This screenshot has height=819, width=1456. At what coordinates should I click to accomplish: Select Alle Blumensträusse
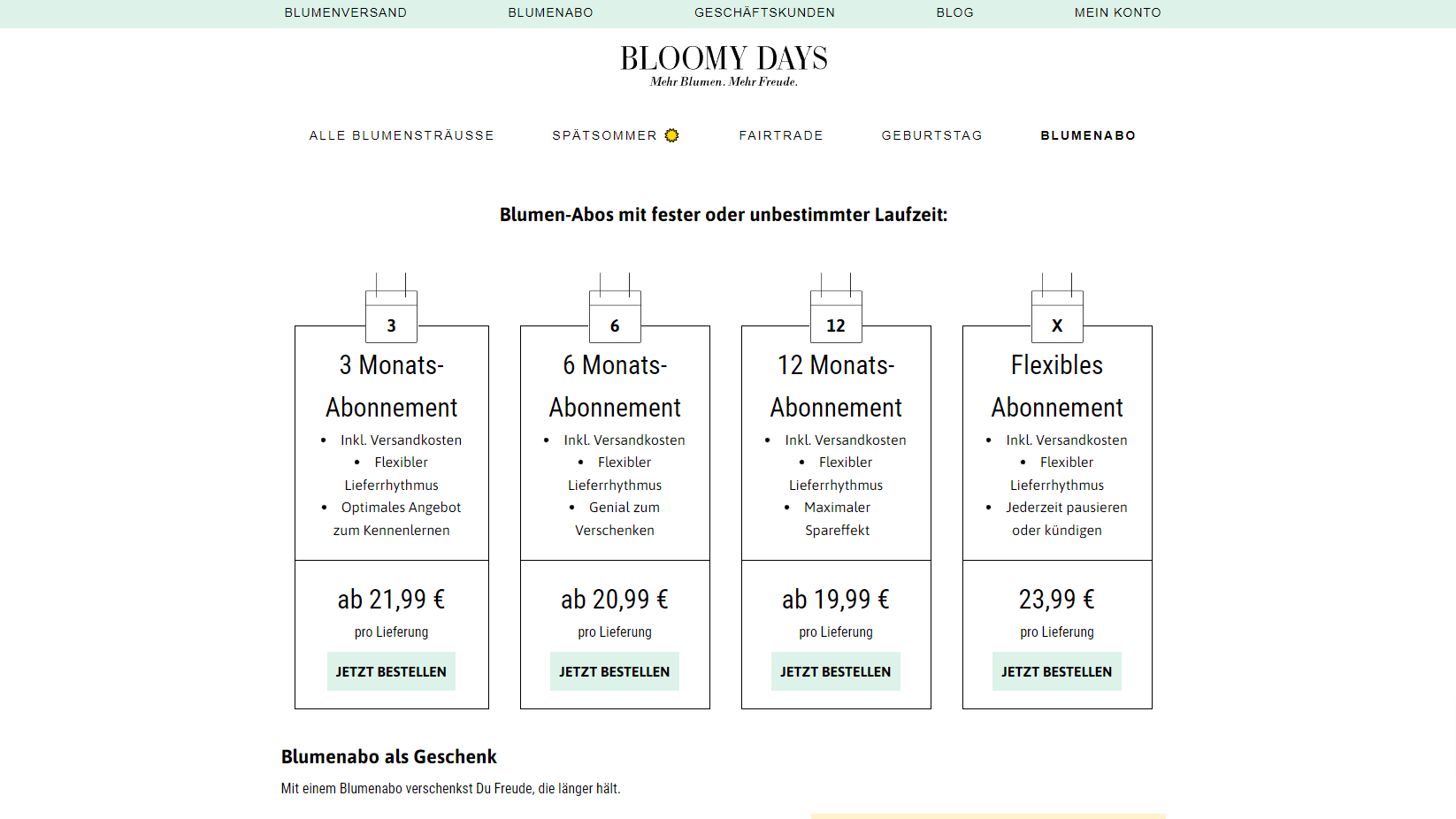pos(401,135)
